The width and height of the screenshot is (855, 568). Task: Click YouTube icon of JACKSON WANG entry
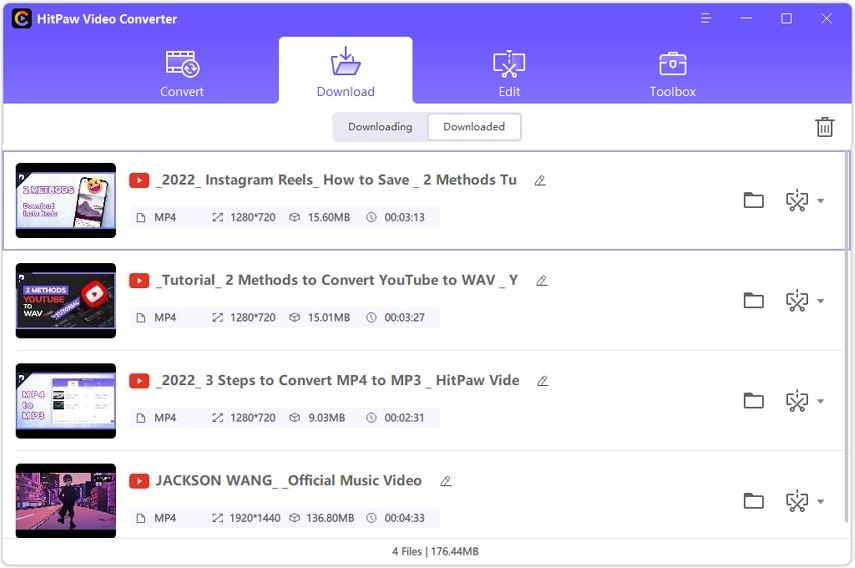[139, 481]
